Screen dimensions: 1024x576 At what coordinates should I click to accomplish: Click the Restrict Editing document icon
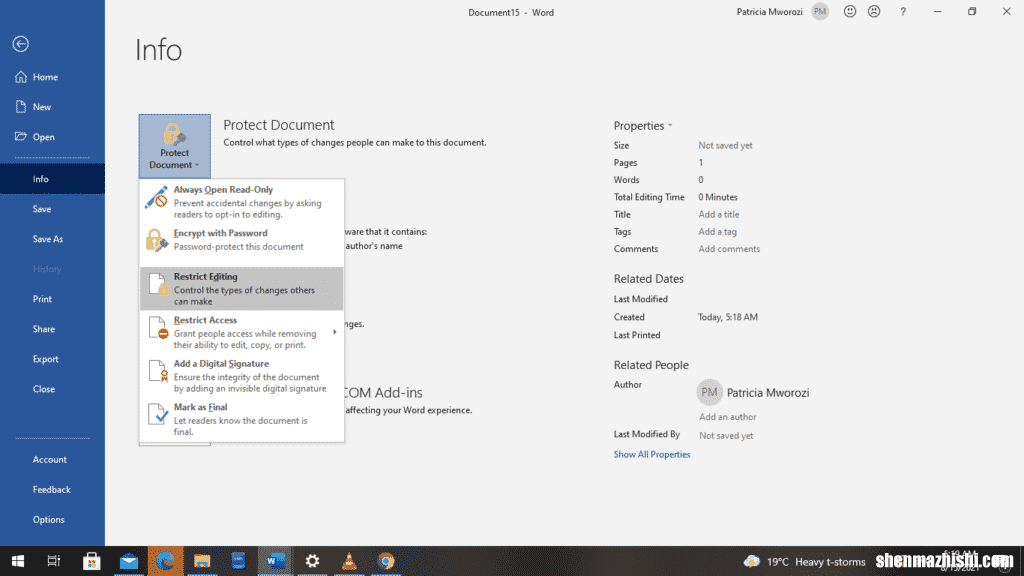(158, 284)
